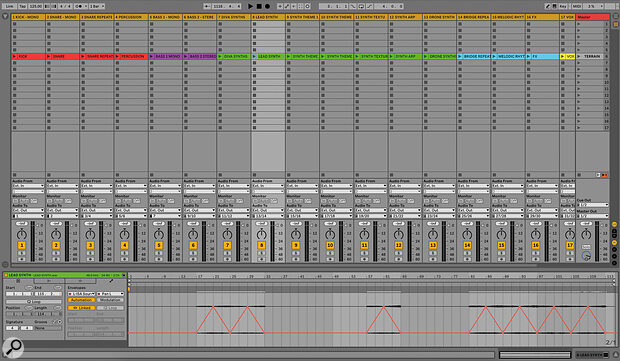This screenshot has height=361, width=620.
Task: Open track 7 Audio From dropdown
Action: [234, 186]
